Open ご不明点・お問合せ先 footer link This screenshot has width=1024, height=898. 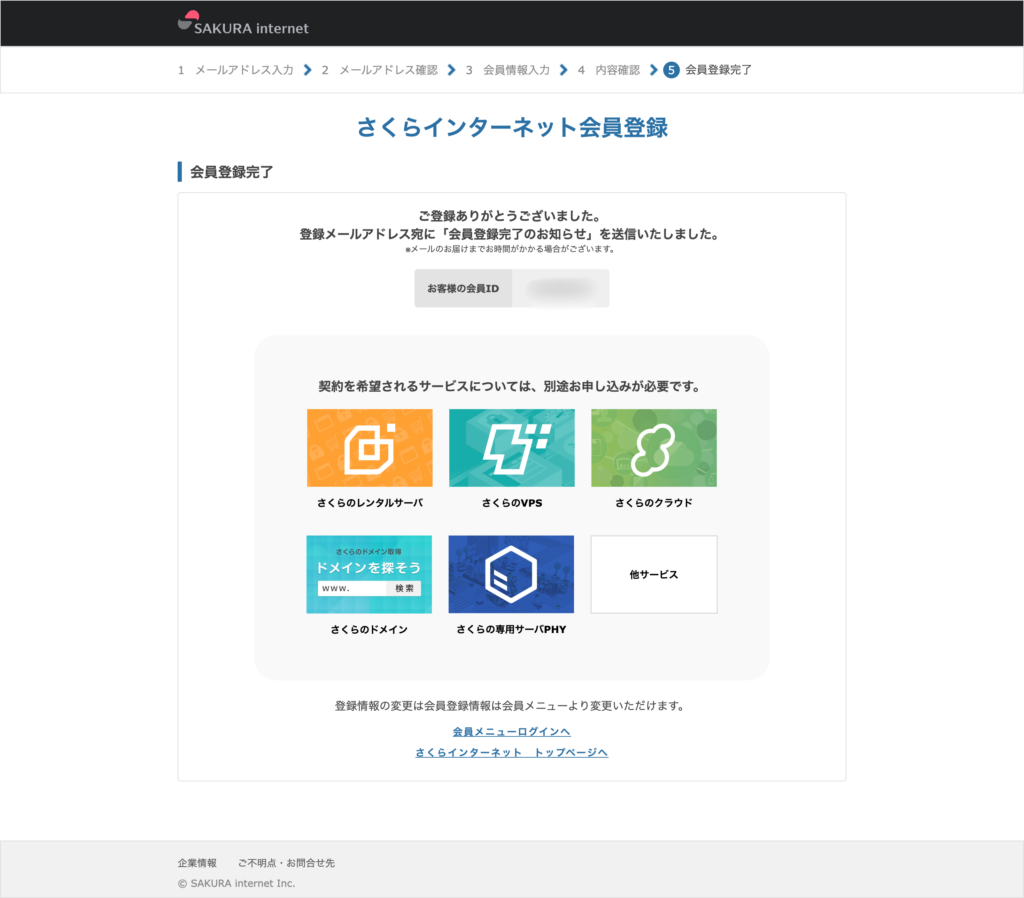click(x=286, y=863)
